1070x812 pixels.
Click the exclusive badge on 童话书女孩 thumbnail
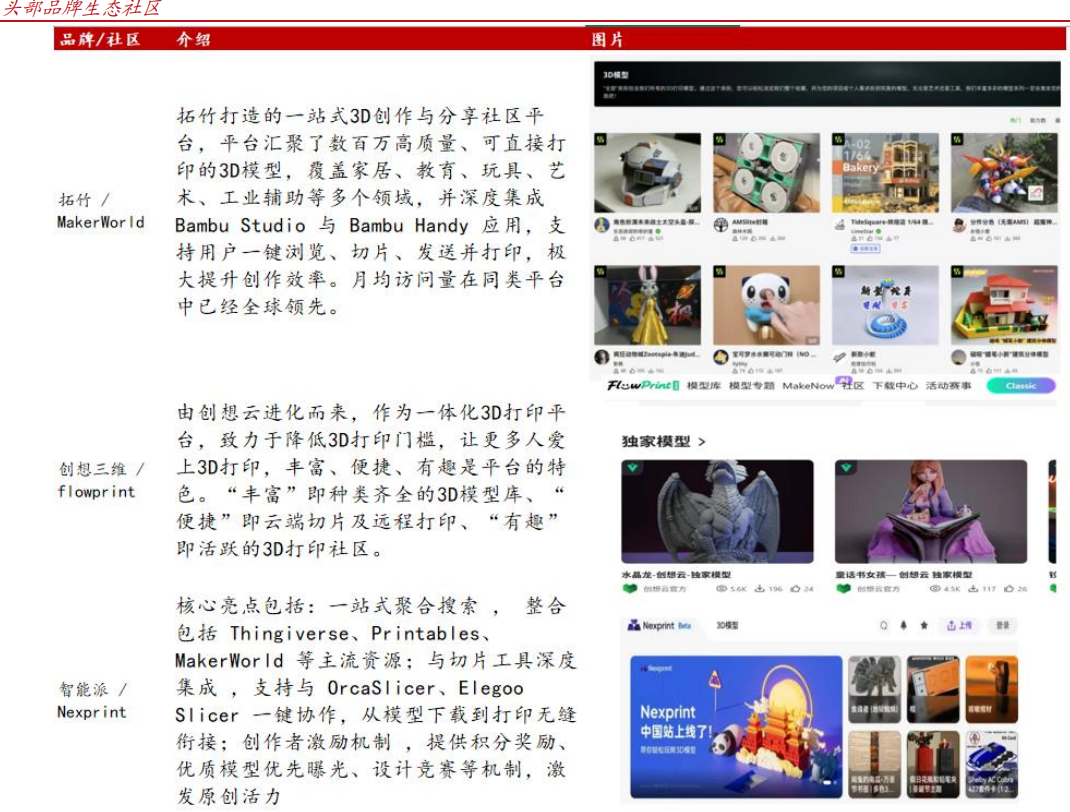[x=846, y=468]
